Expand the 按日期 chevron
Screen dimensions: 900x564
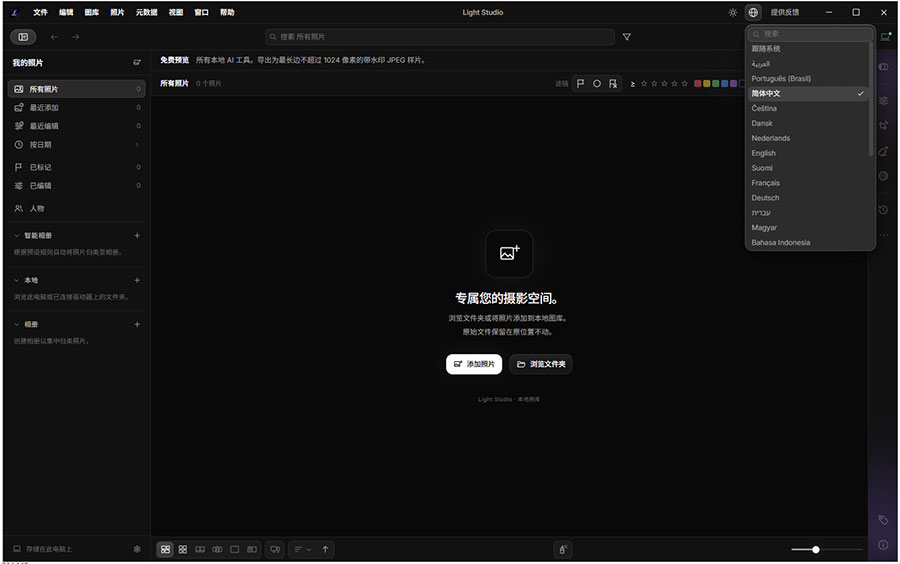coord(137,145)
